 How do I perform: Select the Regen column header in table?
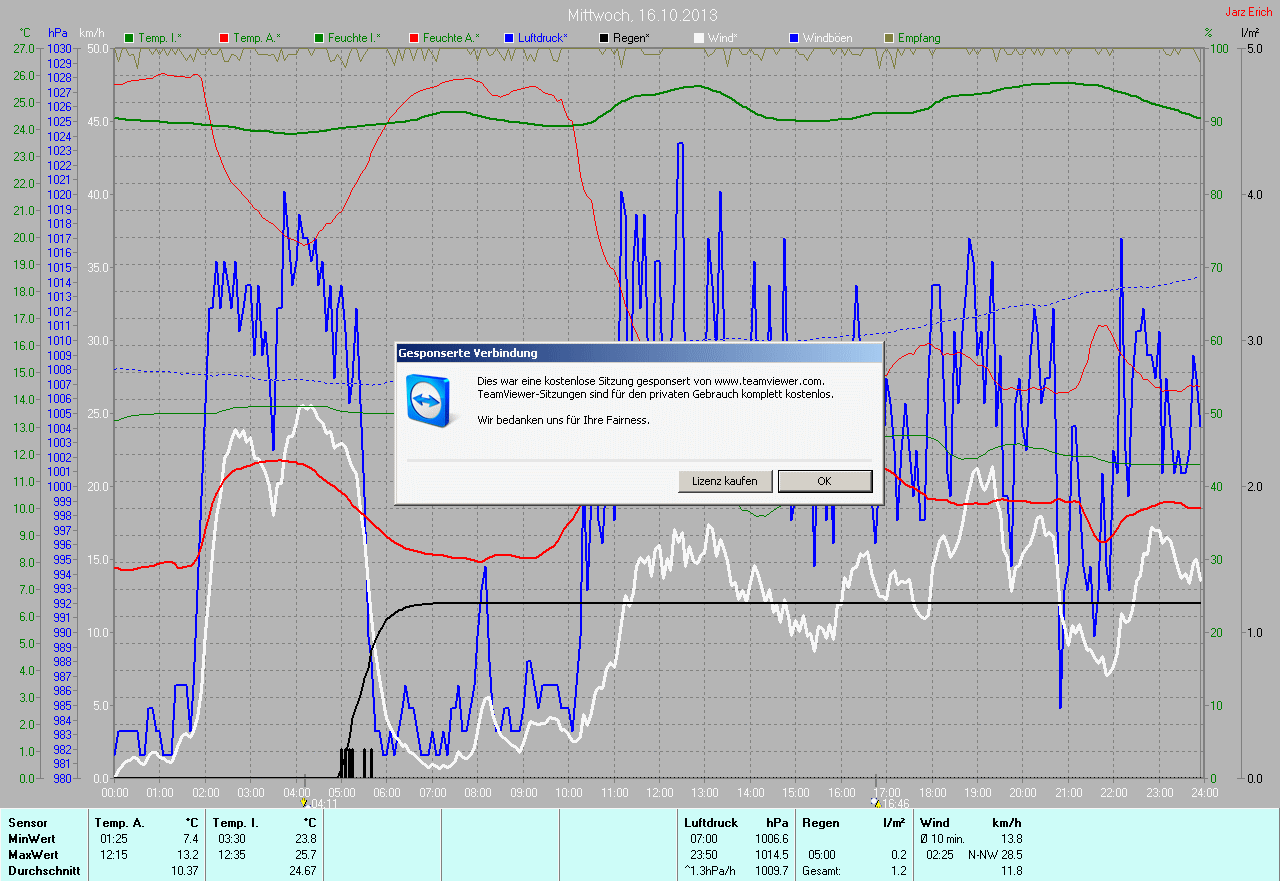point(822,822)
